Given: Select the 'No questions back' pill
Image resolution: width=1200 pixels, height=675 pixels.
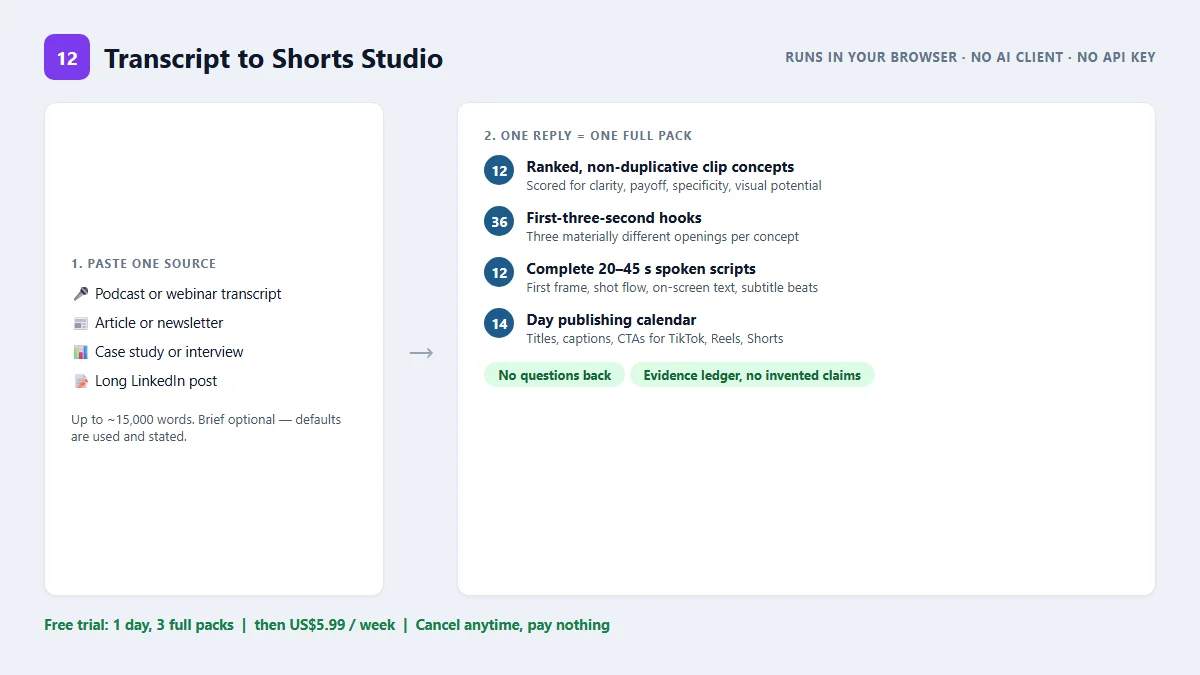Looking at the screenshot, I should pyautogui.click(x=555, y=375).
